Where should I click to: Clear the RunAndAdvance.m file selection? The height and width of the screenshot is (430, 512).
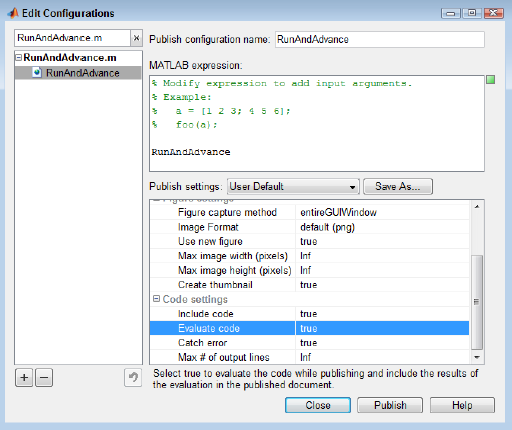click(x=136, y=38)
